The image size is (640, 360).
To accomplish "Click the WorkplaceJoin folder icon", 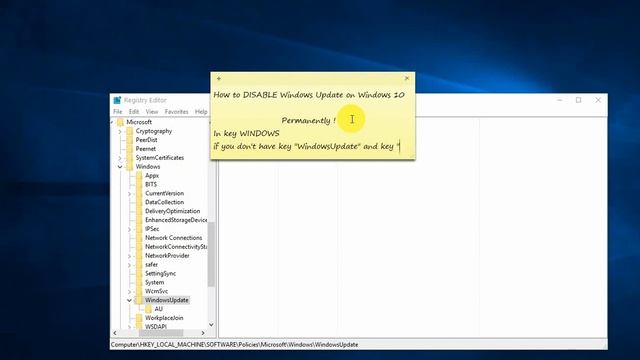I will click(139, 318).
